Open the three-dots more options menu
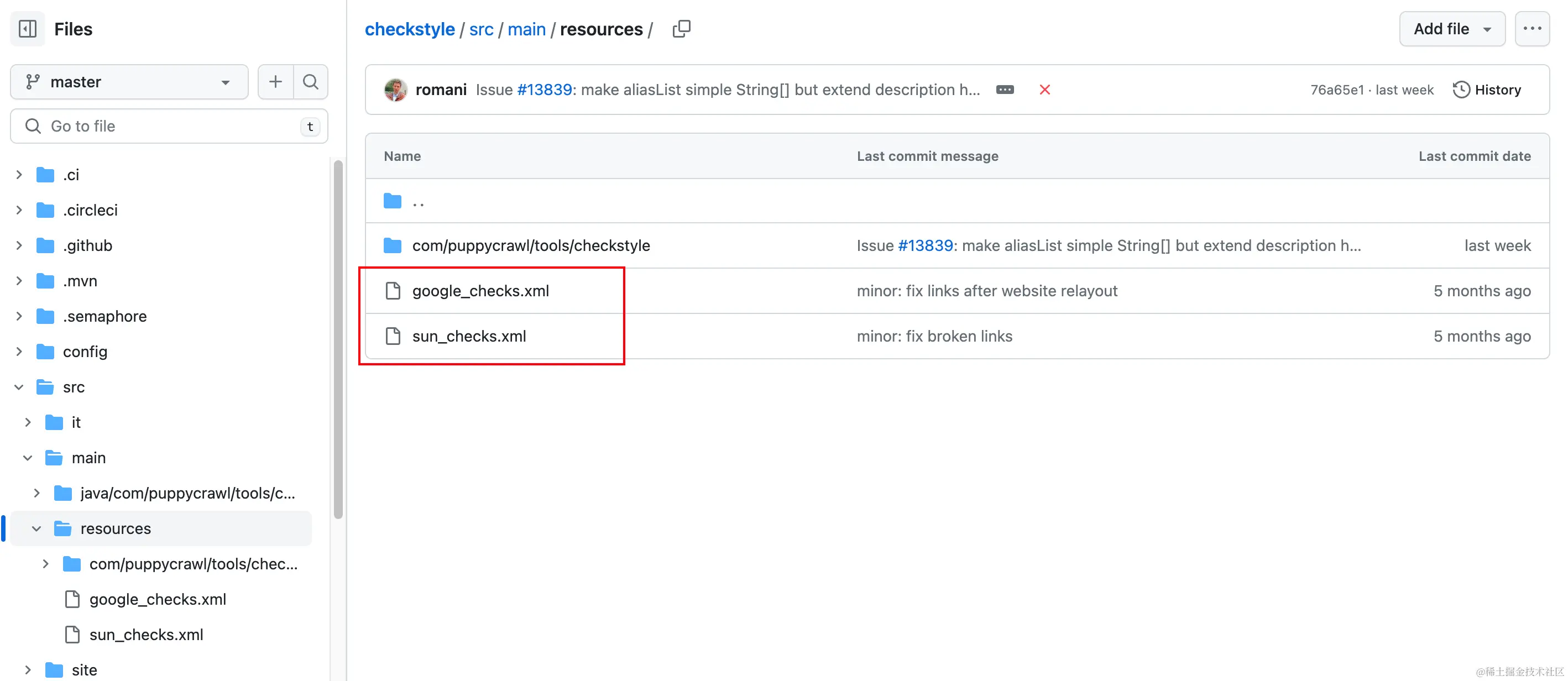Image resolution: width=1568 pixels, height=681 pixels. 1532,29
